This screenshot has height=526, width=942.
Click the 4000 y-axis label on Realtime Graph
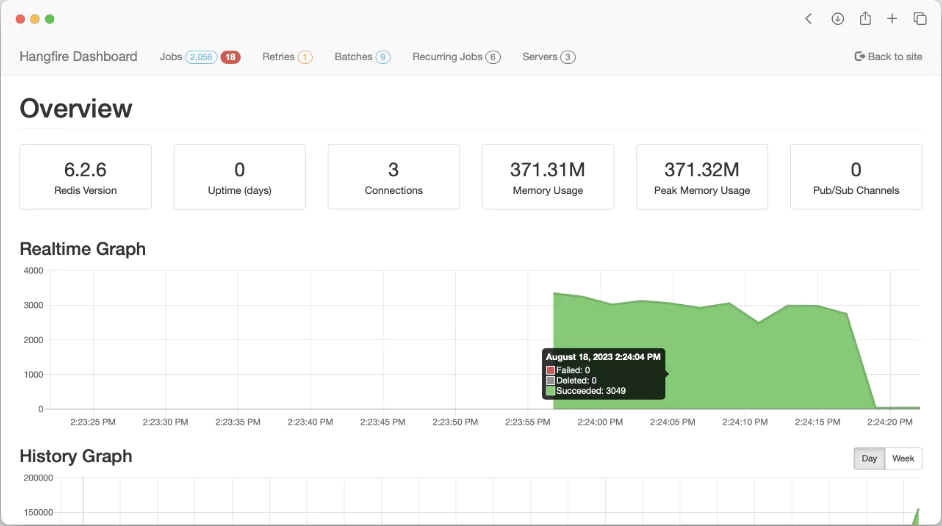click(x=34, y=271)
